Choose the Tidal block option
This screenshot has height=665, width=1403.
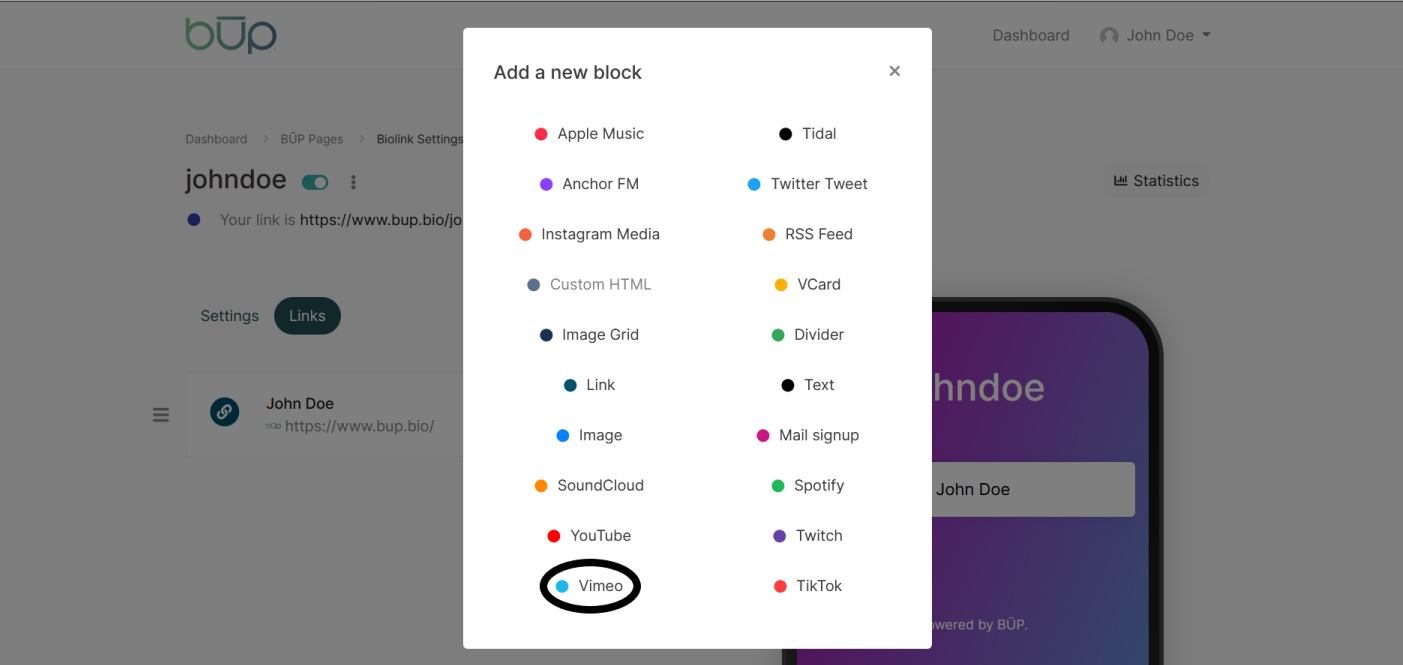[x=807, y=134]
